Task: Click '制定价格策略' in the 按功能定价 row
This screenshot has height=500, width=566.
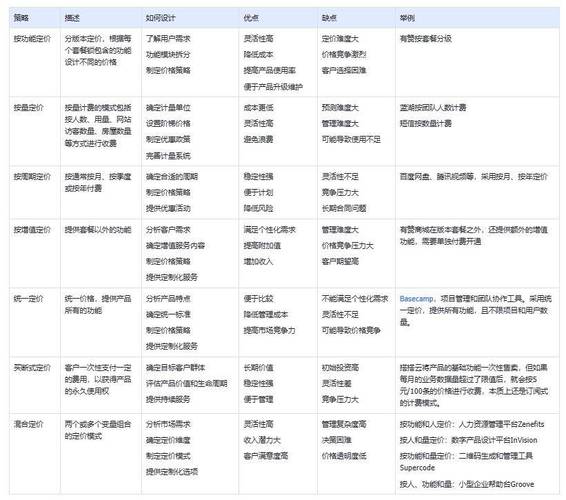Action: (x=168, y=70)
